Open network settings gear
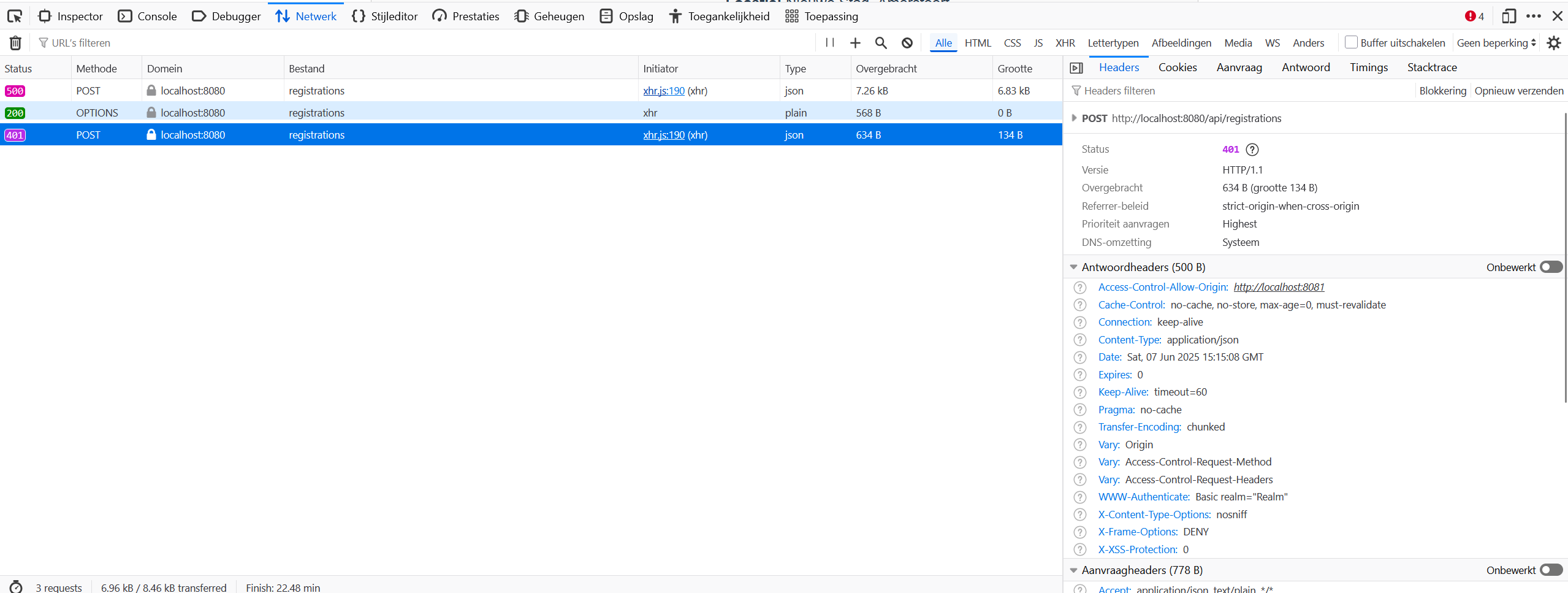Screen dimensions: 1568x593 [x=1554, y=43]
